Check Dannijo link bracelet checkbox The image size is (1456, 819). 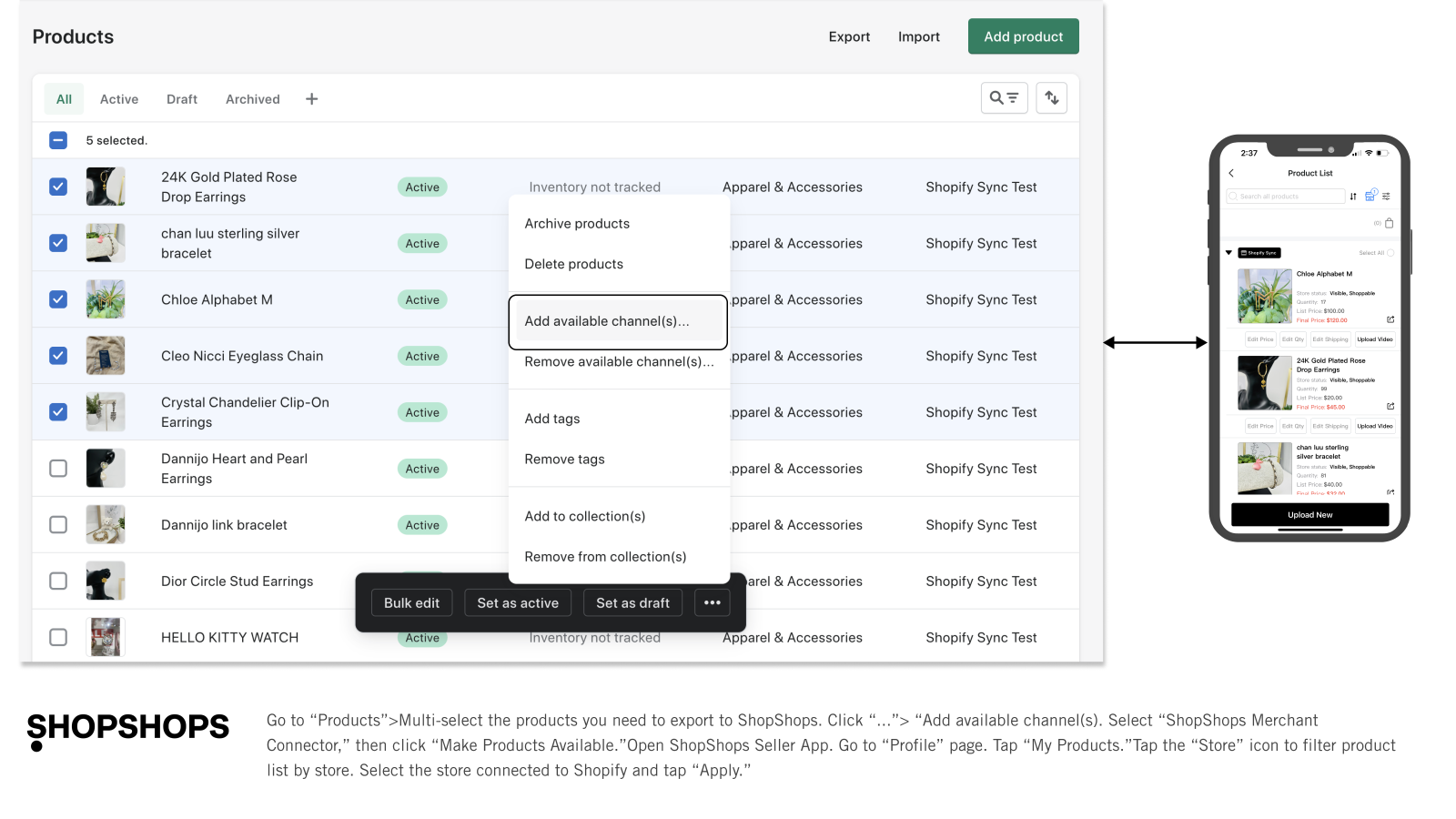(x=58, y=525)
